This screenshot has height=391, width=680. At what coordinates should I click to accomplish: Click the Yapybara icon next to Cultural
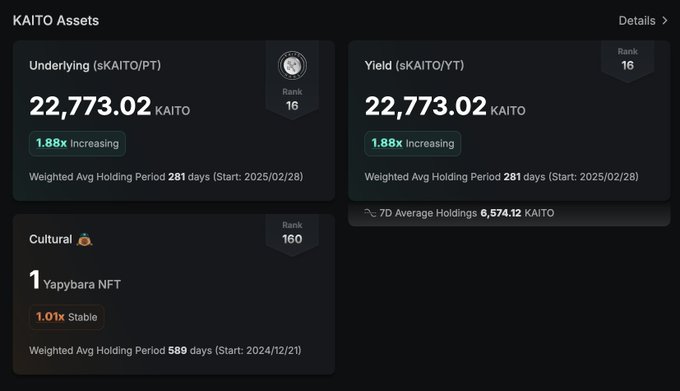tap(84, 239)
